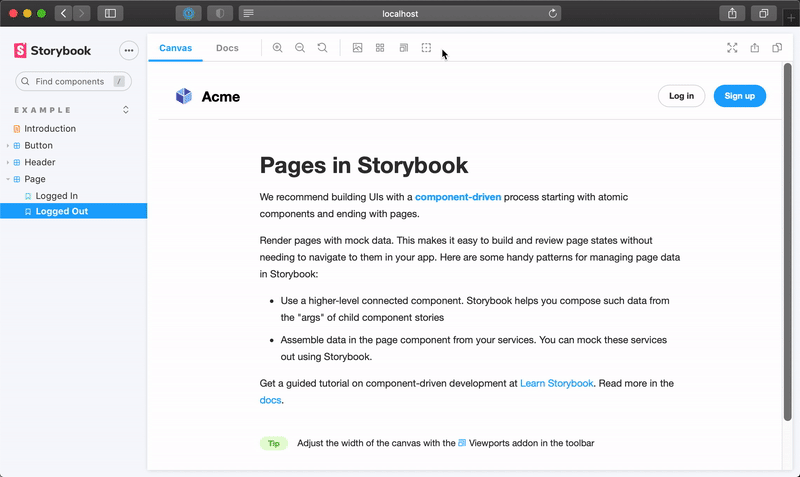Click the Logged In bookmark icon

point(28,196)
